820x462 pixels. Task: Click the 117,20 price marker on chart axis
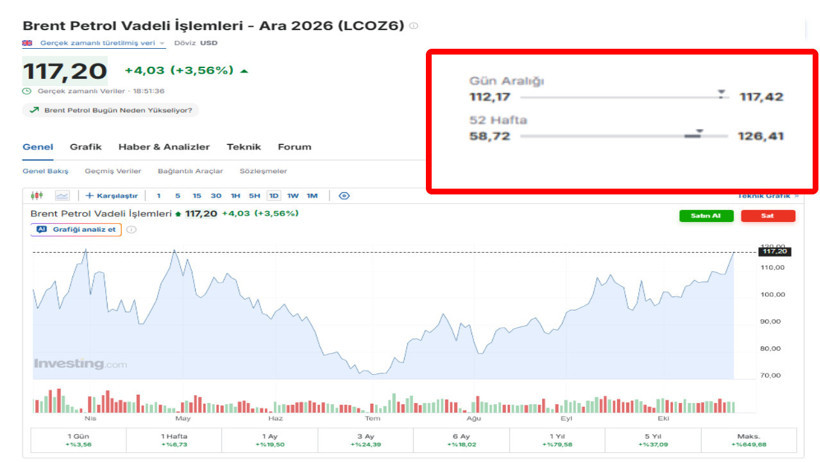pos(774,252)
